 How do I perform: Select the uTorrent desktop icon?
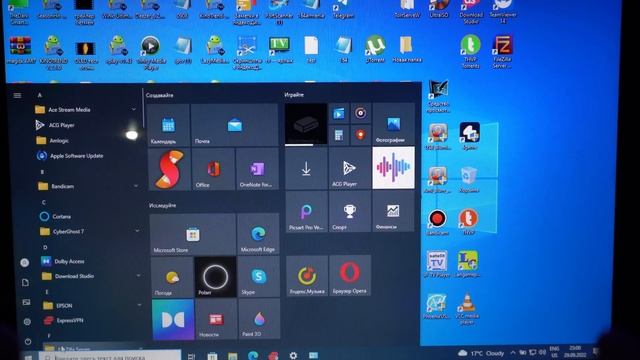point(375,49)
